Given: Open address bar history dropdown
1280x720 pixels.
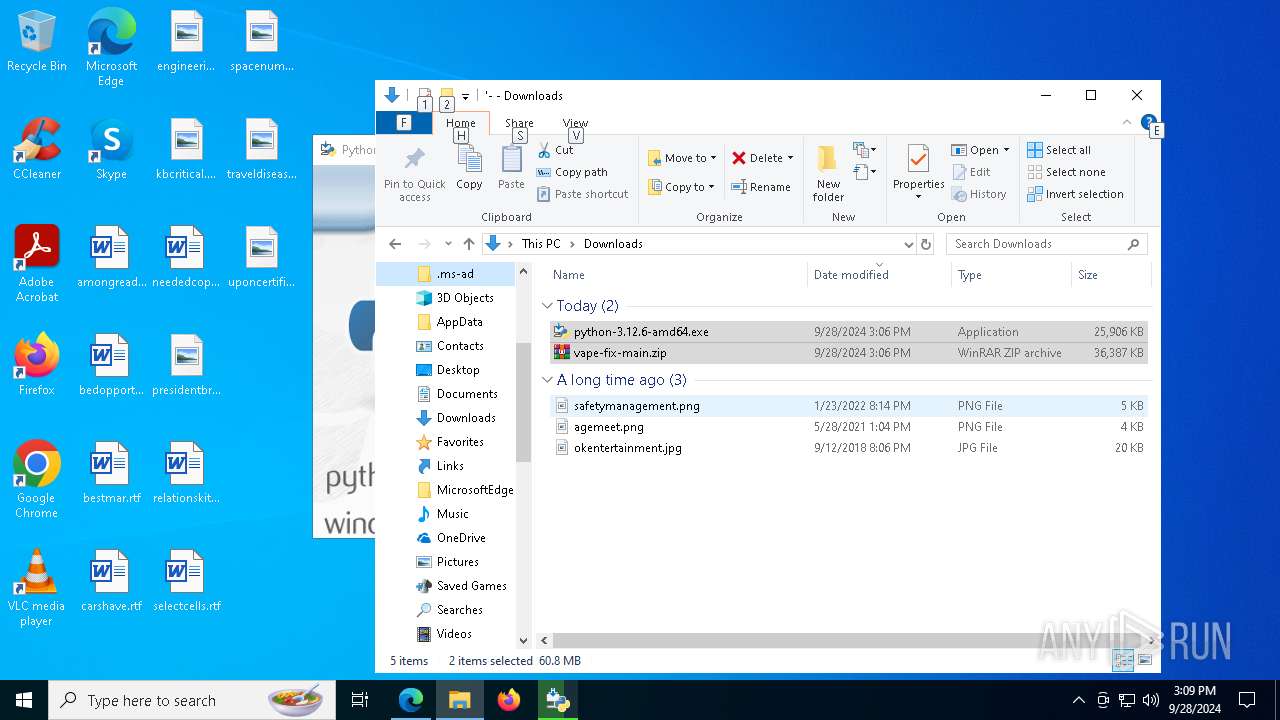Looking at the screenshot, I should click(908, 244).
